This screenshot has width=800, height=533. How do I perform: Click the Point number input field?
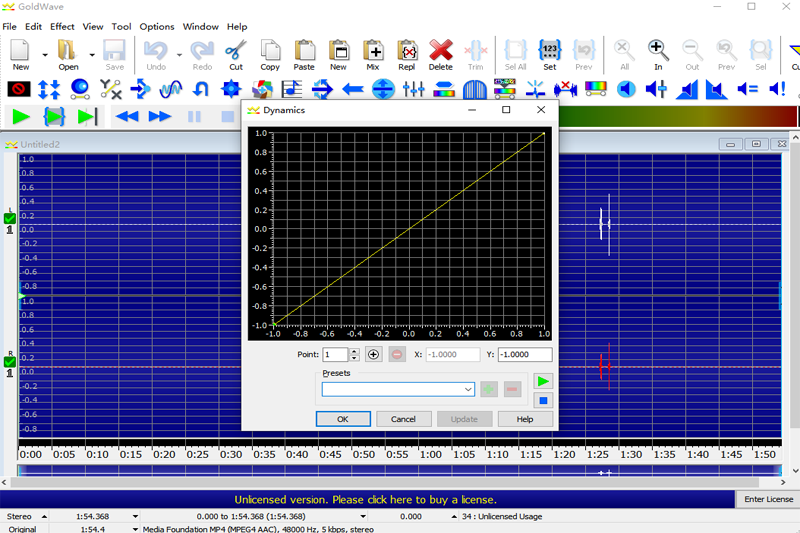(x=335, y=354)
